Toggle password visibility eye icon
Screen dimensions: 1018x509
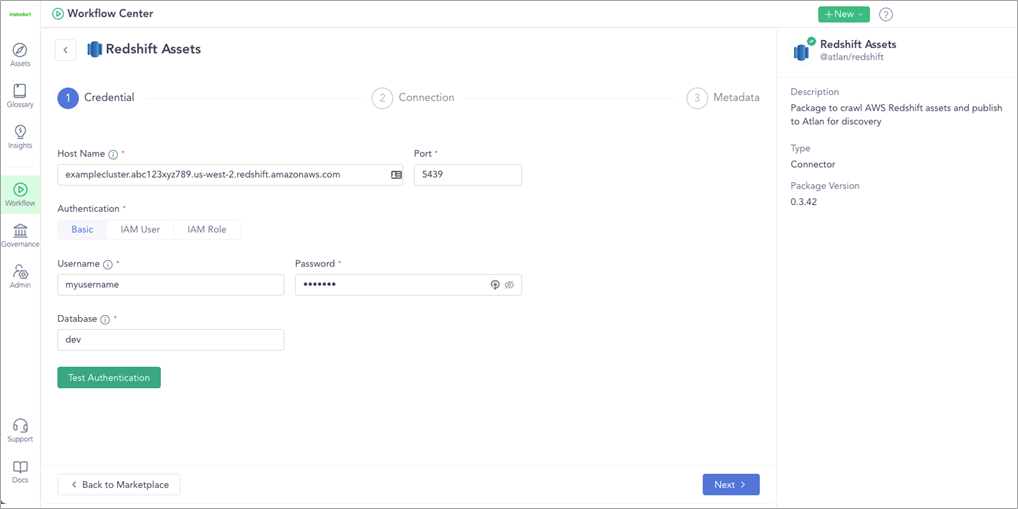pyautogui.click(x=509, y=284)
